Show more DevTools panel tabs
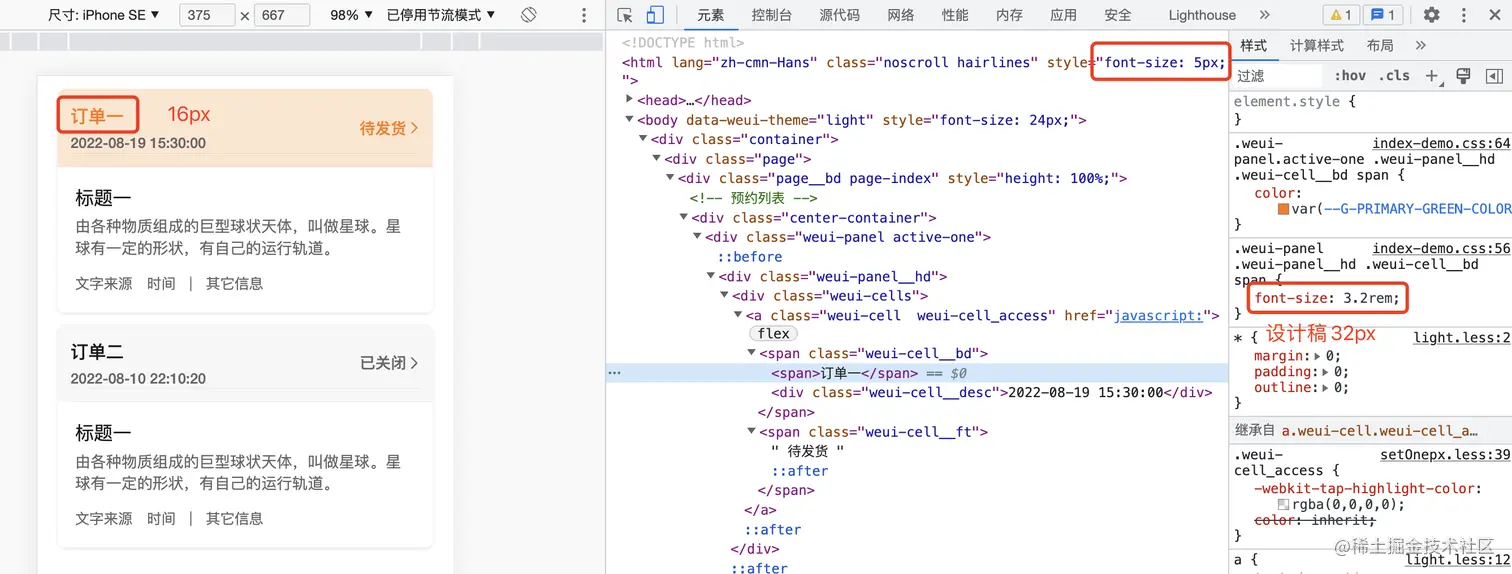1512x574 pixels. tap(1265, 15)
